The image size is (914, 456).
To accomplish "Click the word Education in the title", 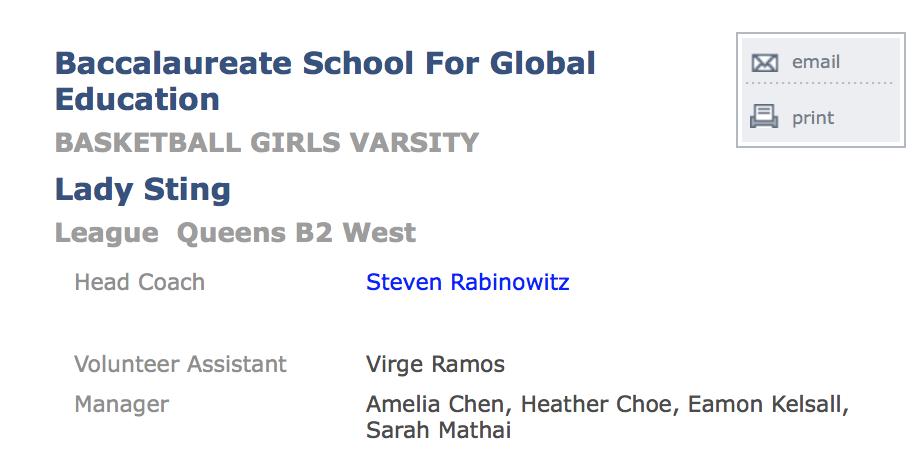I will 138,99.
